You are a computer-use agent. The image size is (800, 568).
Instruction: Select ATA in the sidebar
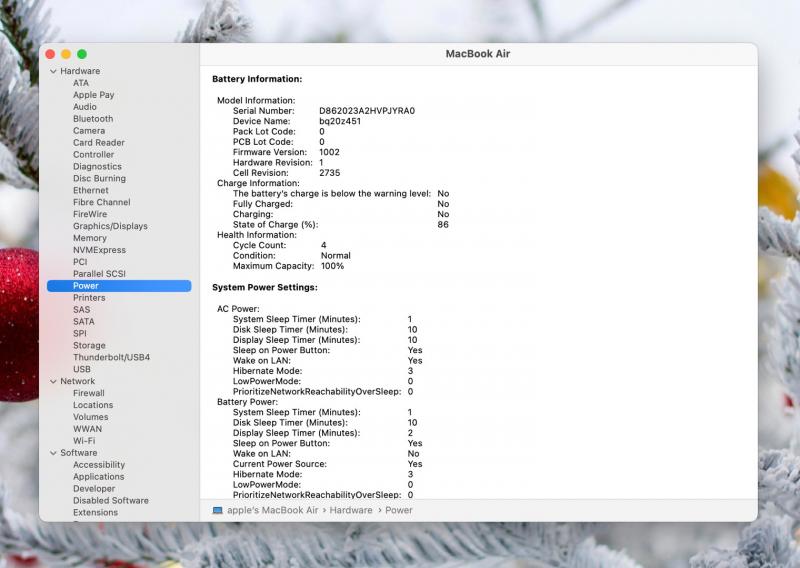(81, 83)
